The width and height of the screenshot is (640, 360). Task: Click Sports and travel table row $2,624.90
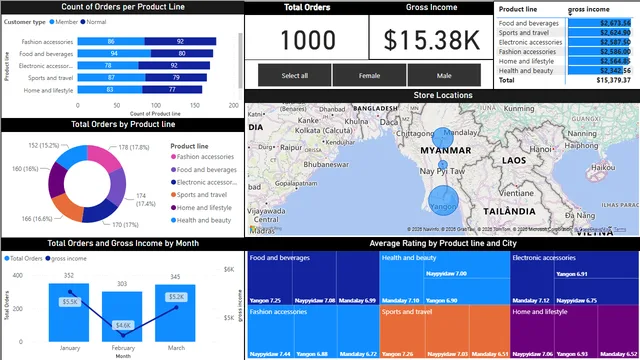click(564, 33)
